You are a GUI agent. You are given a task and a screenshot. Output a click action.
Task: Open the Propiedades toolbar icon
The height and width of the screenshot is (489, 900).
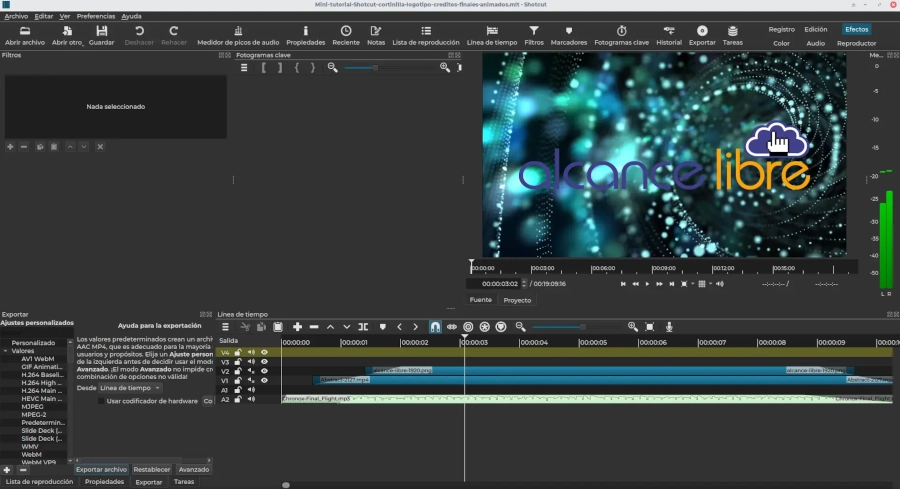pos(305,30)
